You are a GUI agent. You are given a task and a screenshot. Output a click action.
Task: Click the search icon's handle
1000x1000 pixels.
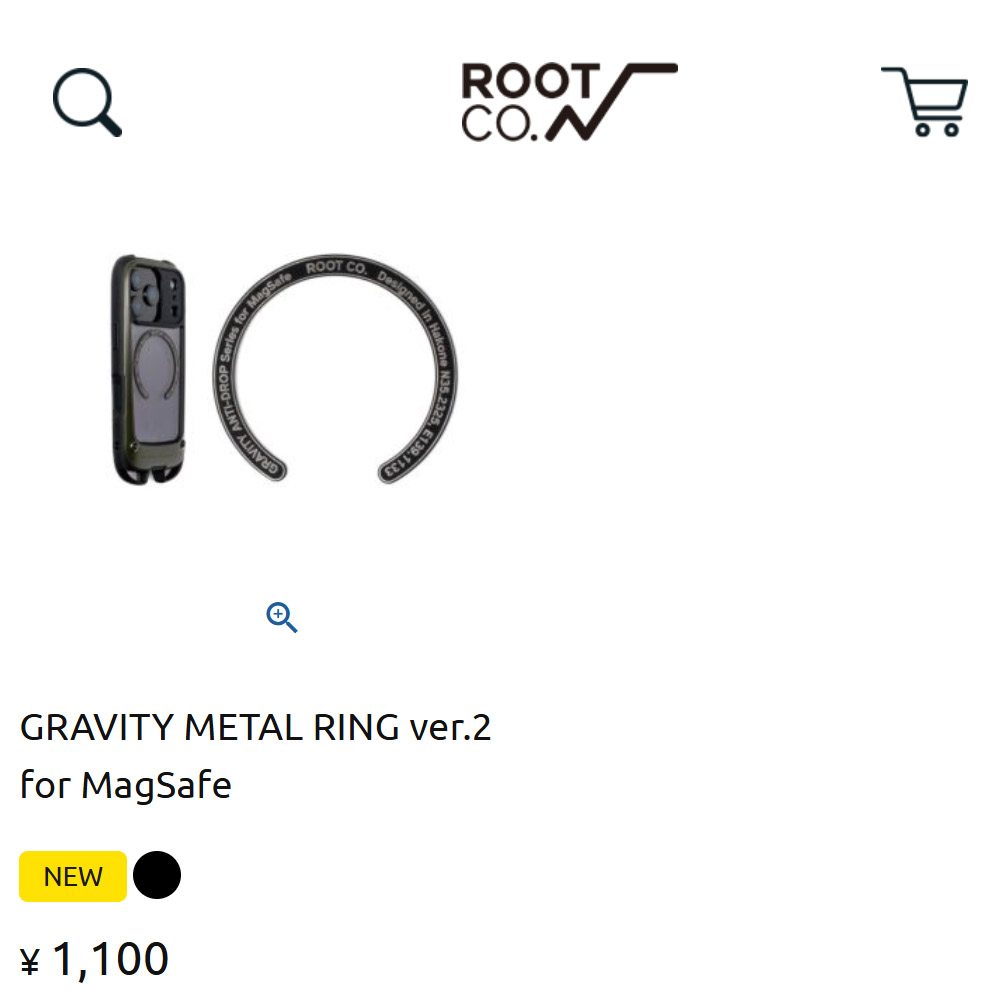(x=111, y=125)
